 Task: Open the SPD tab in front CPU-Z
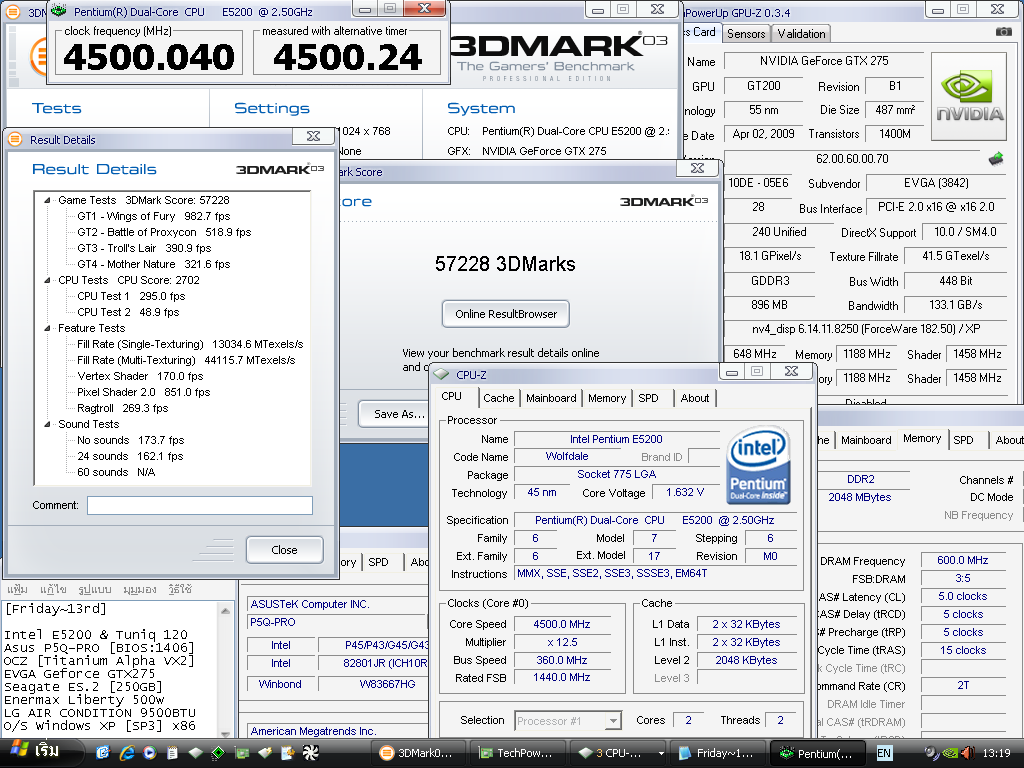coord(648,398)
